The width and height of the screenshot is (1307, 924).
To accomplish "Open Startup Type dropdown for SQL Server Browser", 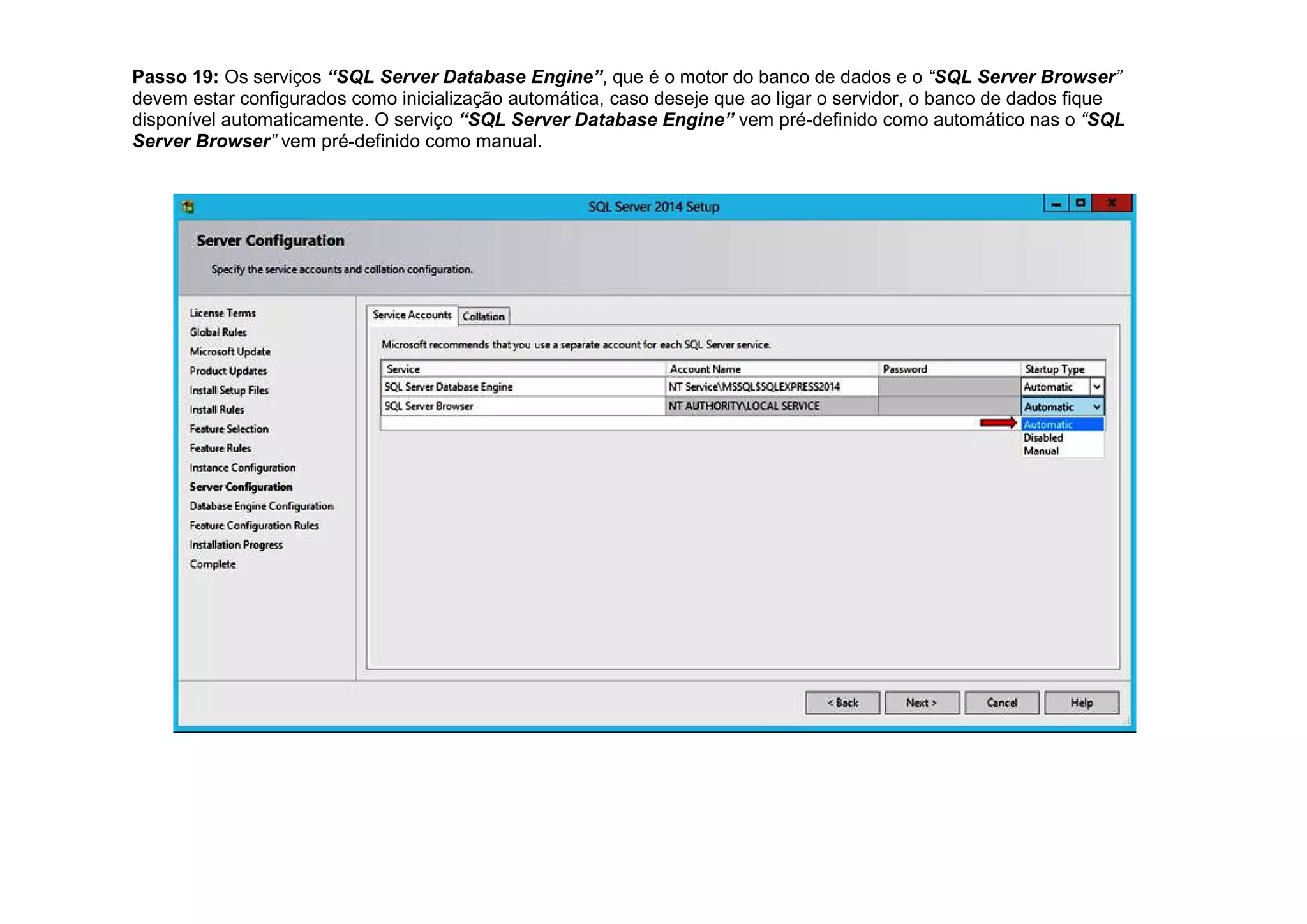I will 1096,406.
